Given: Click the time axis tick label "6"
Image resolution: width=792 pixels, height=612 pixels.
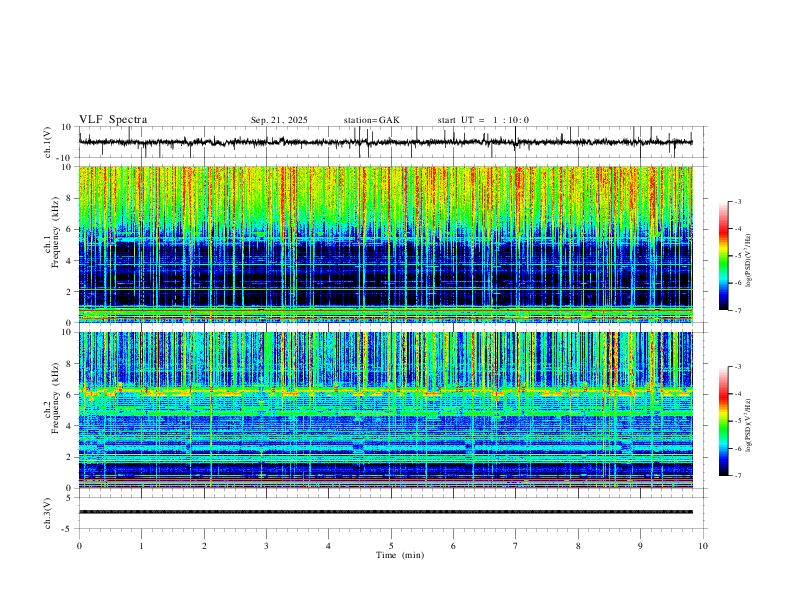Looking at the screenshot, I should click(453, 546).
